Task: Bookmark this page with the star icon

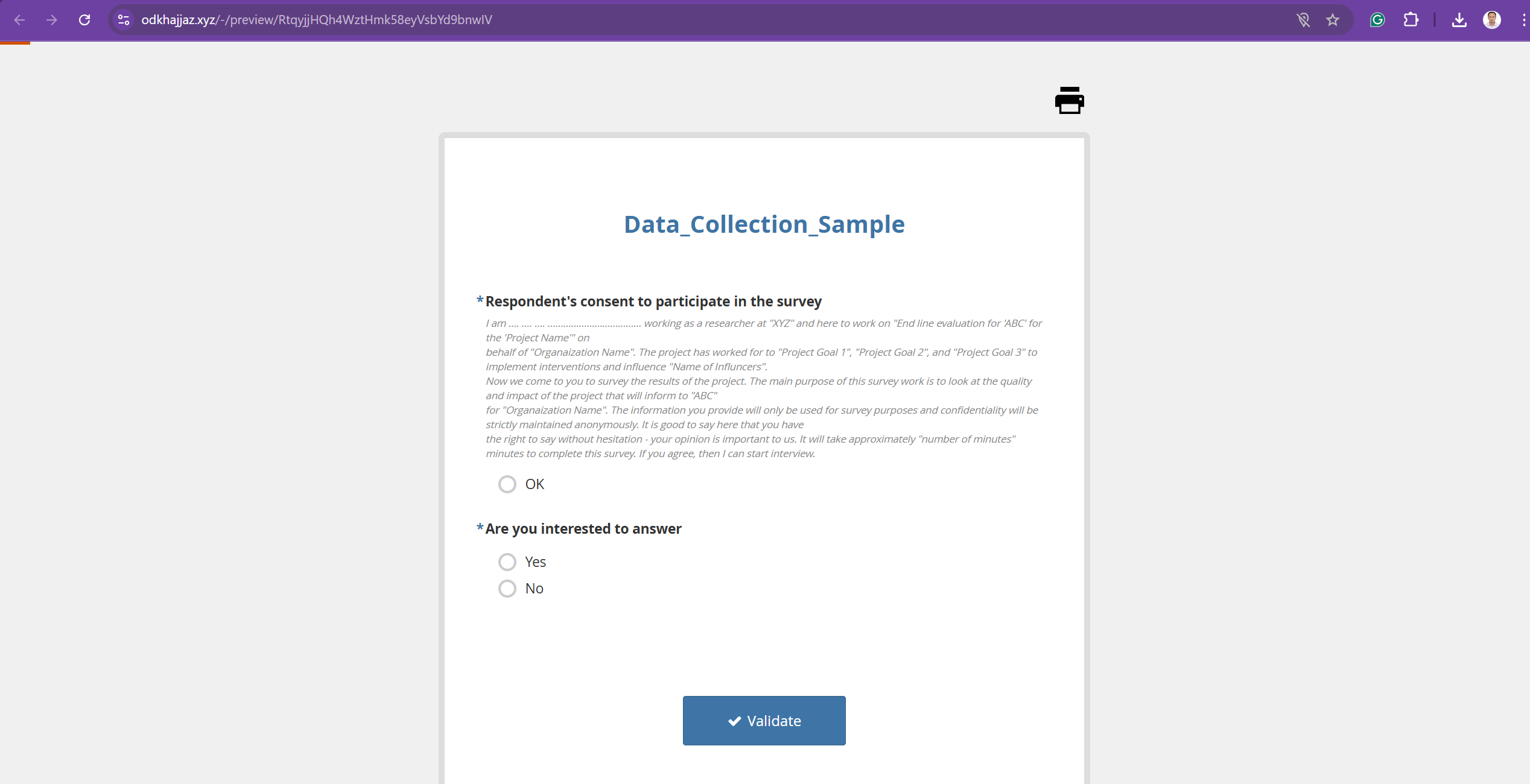Action: [x=1333, y=20]
